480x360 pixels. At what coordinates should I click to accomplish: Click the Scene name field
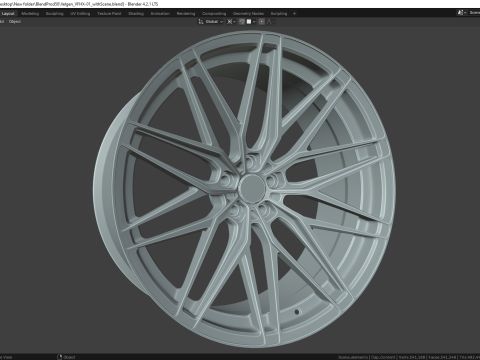click(x=474, y=13)
